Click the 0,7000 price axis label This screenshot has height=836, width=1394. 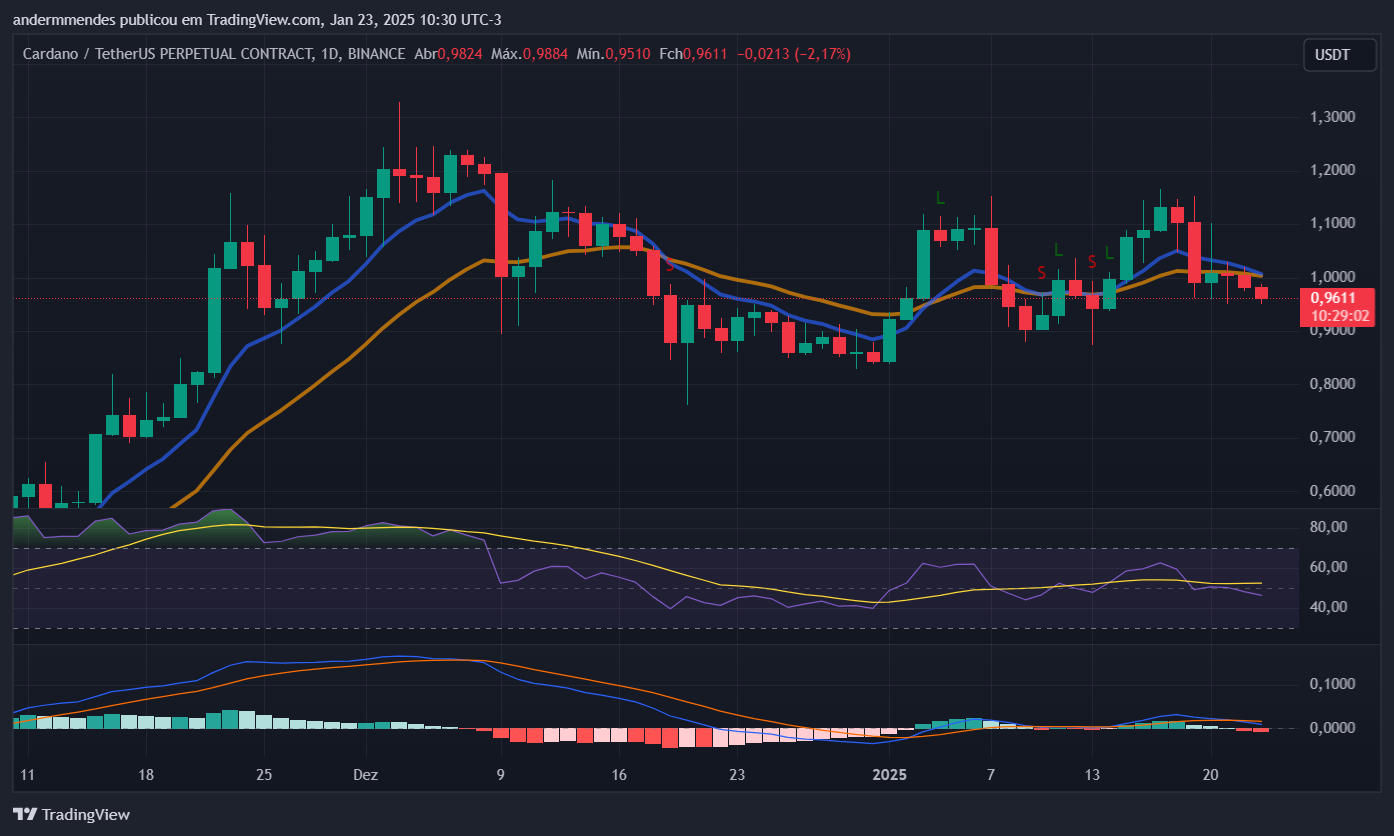click(1332, 437)
